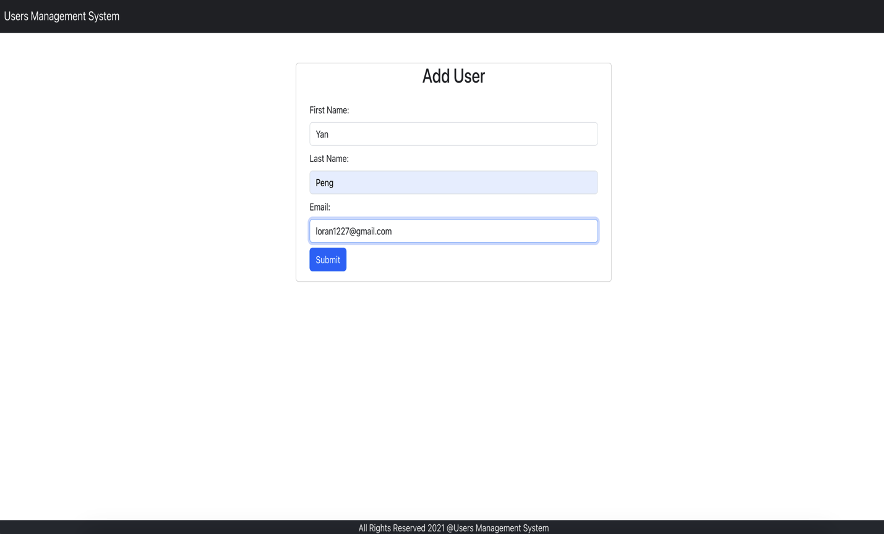This screenshot has width=894, height=534.
Task: Click the 'First Name:' label
Action: pyautogui.click(x=329, y=110)
